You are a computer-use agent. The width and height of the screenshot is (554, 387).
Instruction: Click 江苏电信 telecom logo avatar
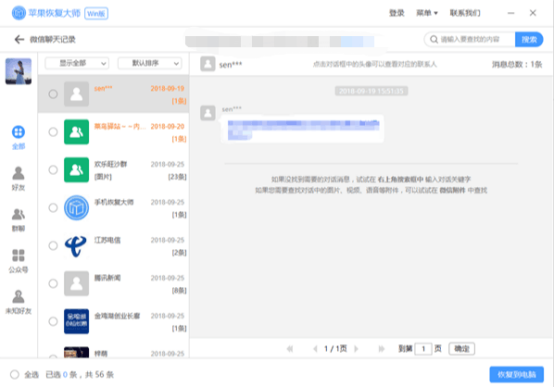tap(76, 246)
